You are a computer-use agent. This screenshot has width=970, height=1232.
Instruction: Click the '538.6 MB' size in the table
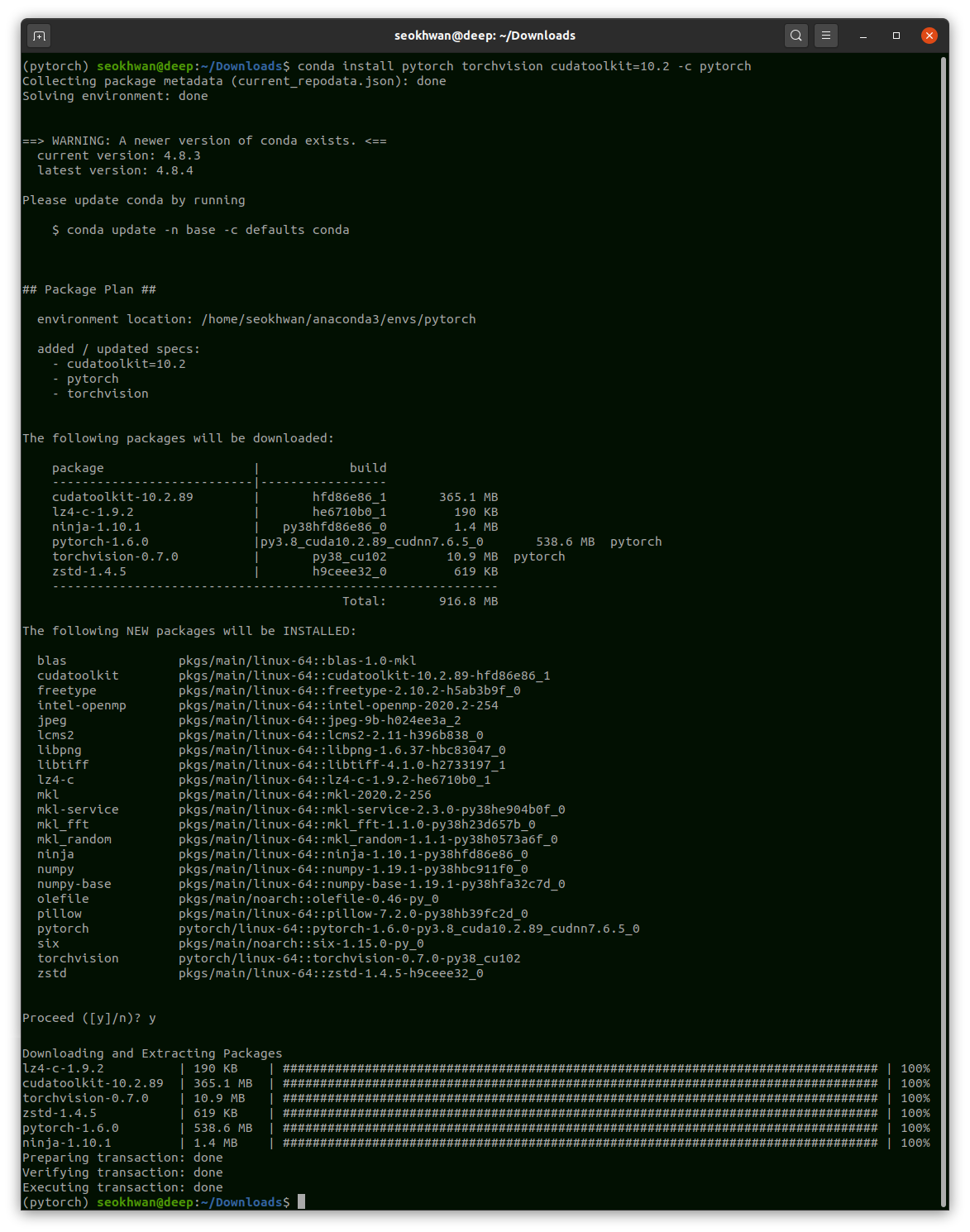[566, 542]
